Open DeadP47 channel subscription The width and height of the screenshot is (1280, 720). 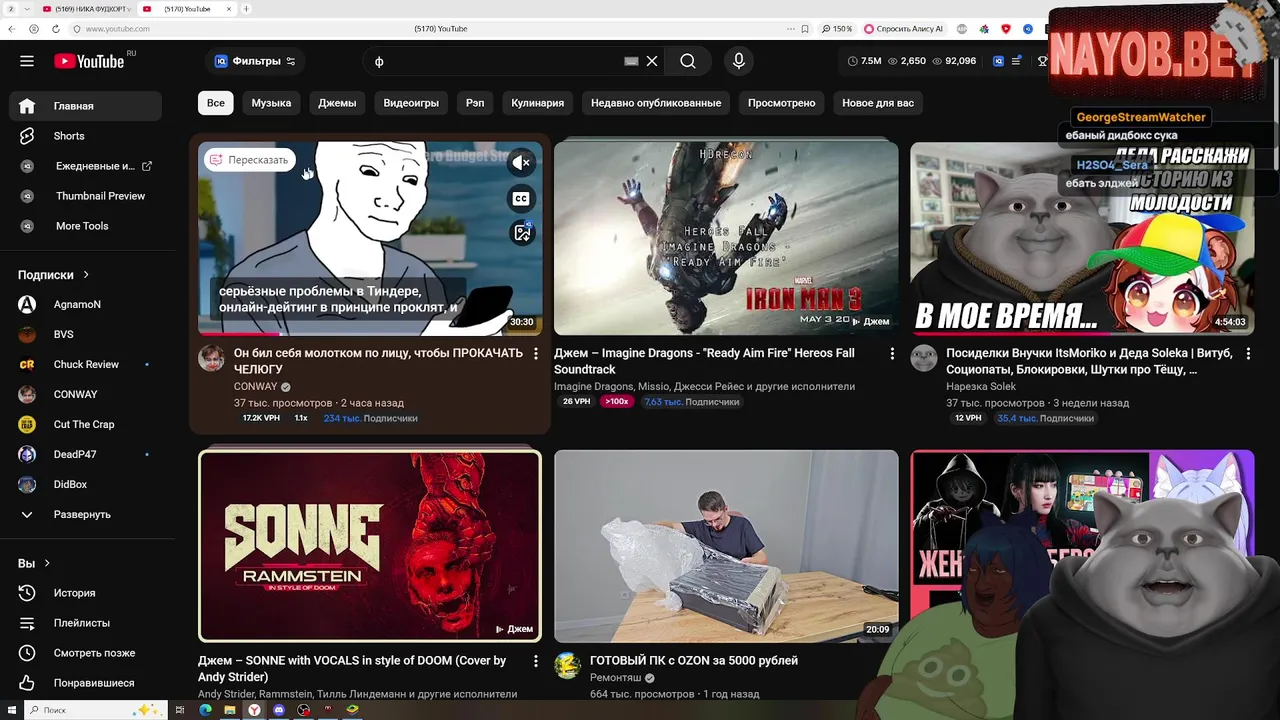[85, 454]
